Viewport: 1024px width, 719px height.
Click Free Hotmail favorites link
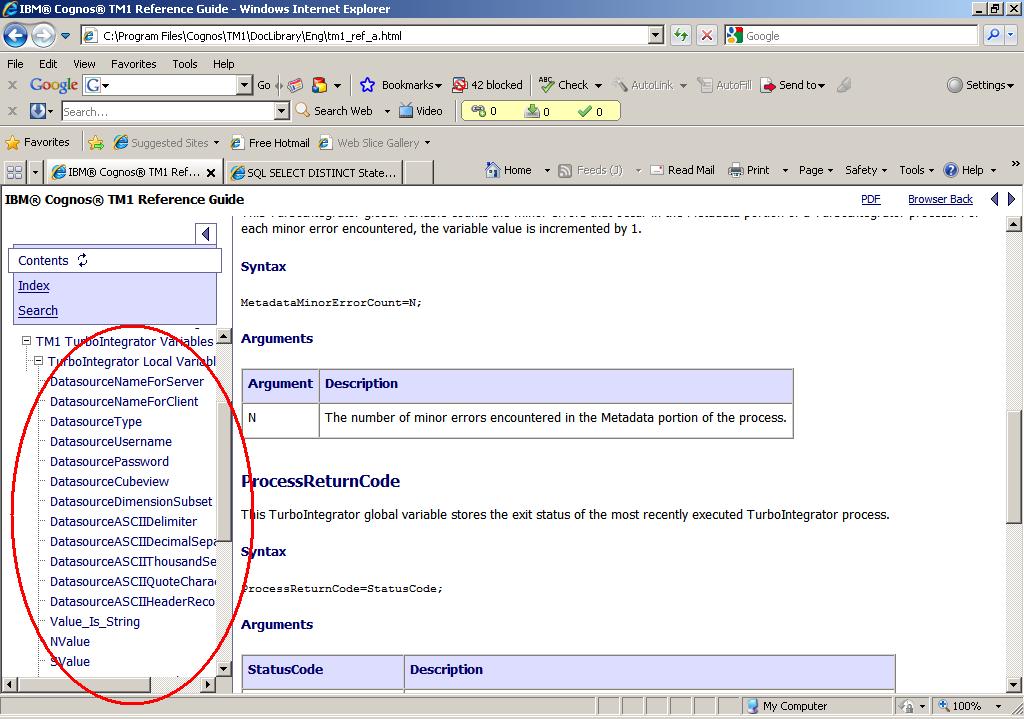click(x=270, y=142)
